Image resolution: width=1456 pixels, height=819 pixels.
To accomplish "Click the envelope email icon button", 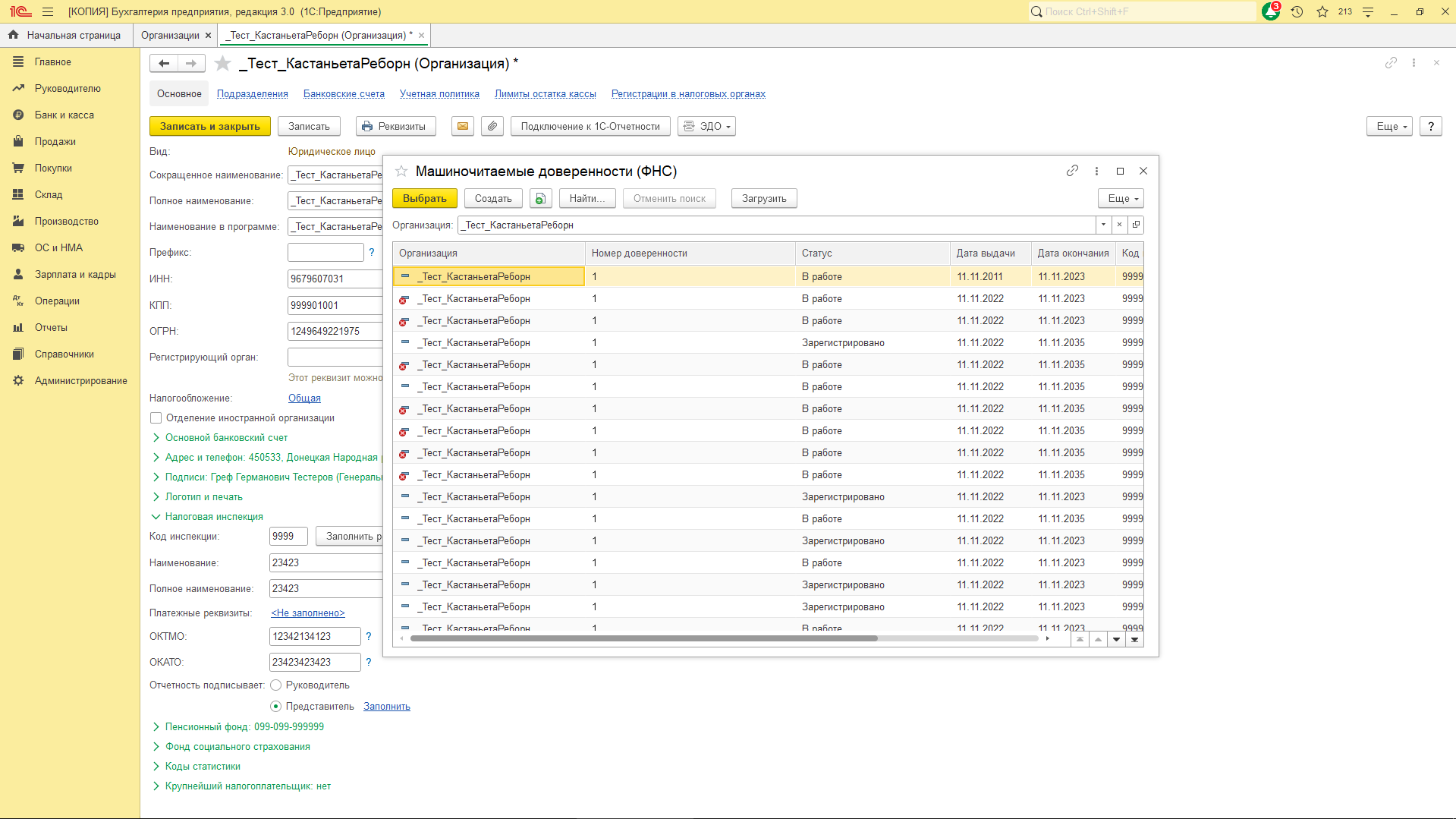I will pyautogui.click(x=463, y=127).
